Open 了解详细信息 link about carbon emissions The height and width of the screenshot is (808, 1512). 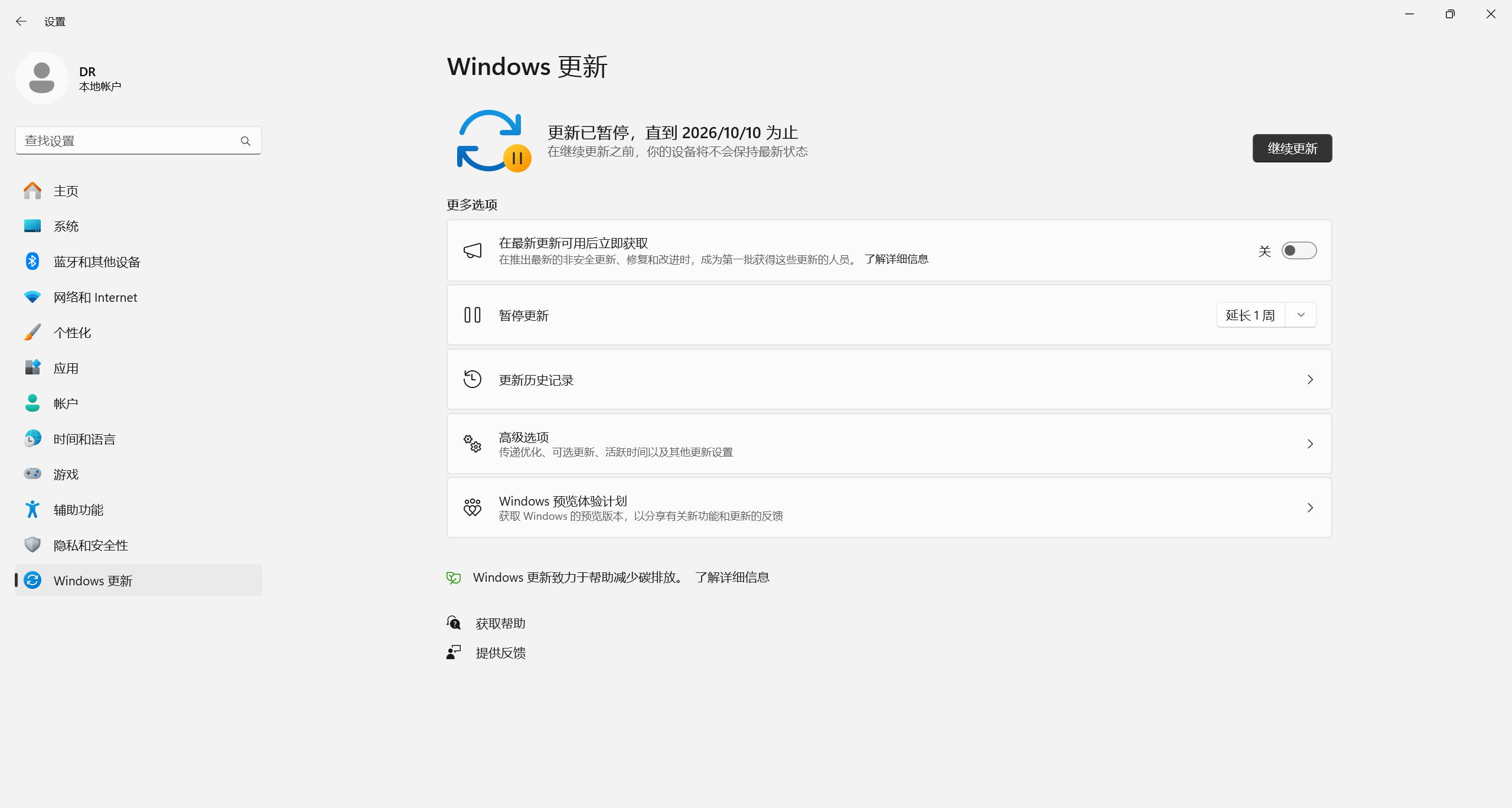pyautogui.click(x=732, y=578)
